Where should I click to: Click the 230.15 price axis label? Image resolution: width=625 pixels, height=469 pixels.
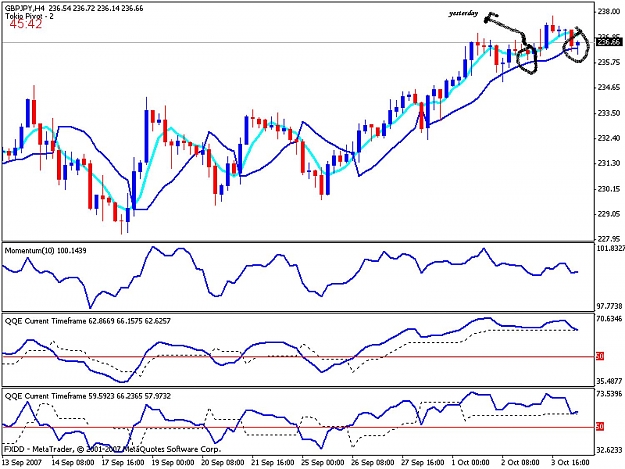[609, 189]
